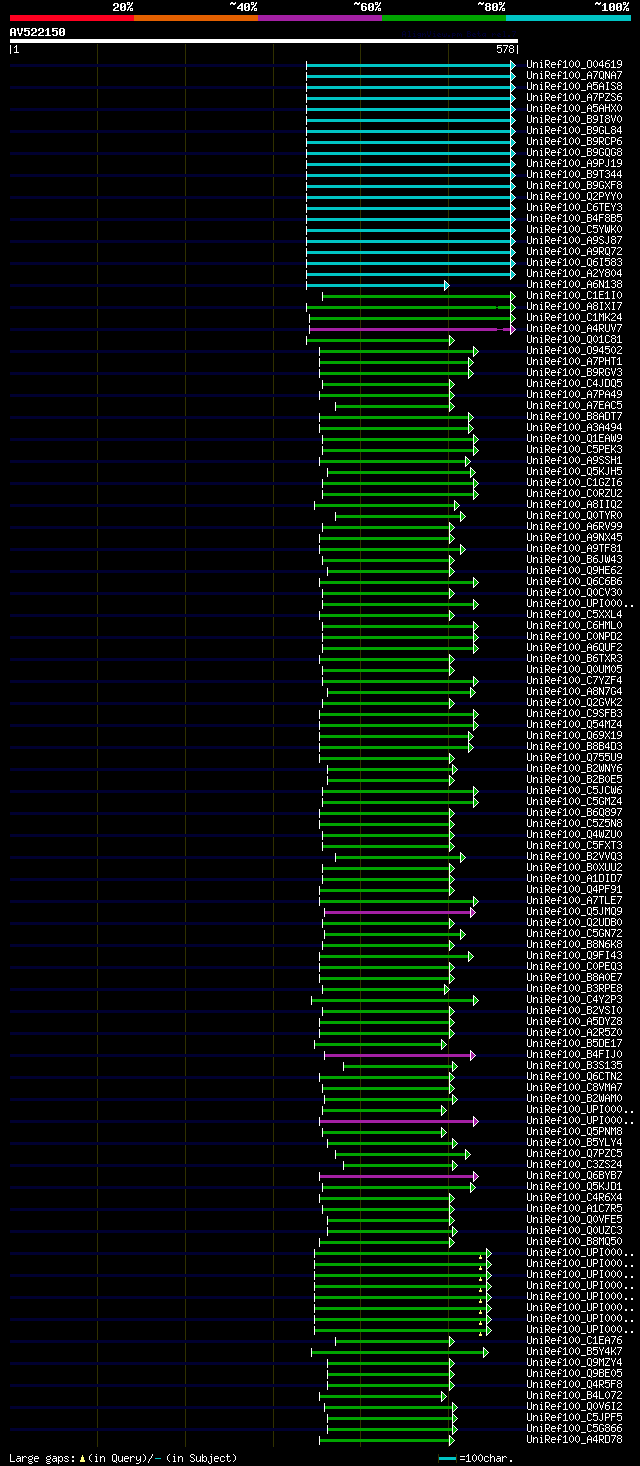Select label UniRef100_Q5KJH5
Viewport: 640px width, 1466px height.
tap(574, 471)
